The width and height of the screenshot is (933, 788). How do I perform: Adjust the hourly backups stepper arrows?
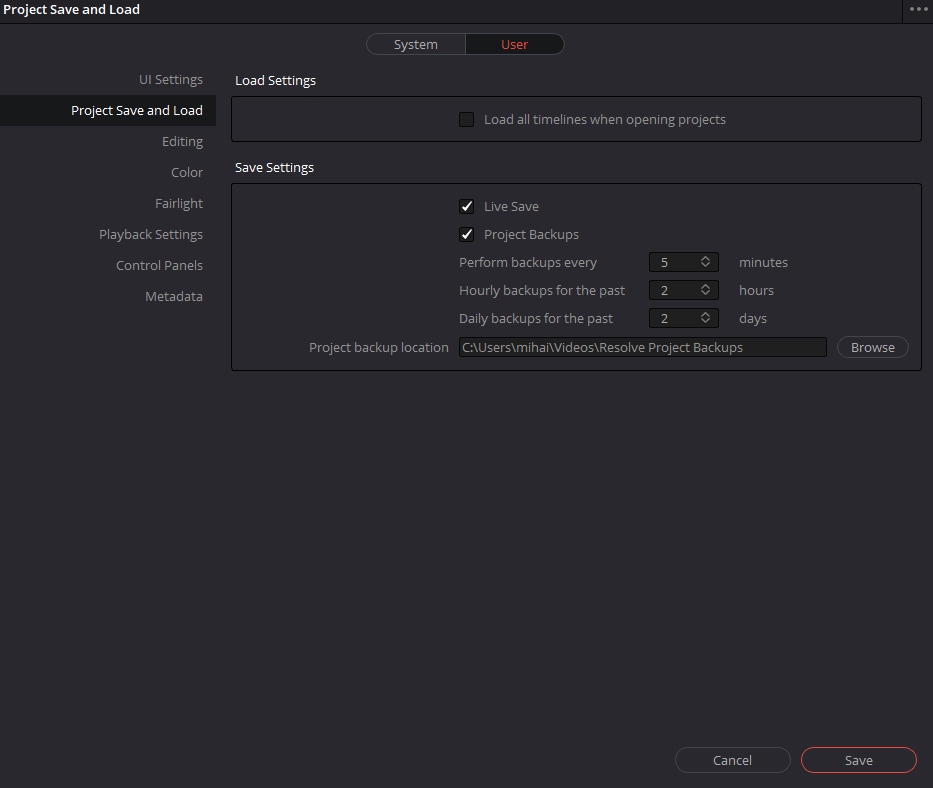705,290
